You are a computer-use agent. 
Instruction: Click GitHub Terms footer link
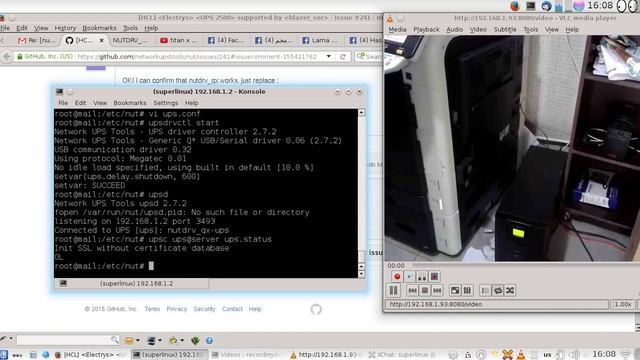click(x=152, y=309)
